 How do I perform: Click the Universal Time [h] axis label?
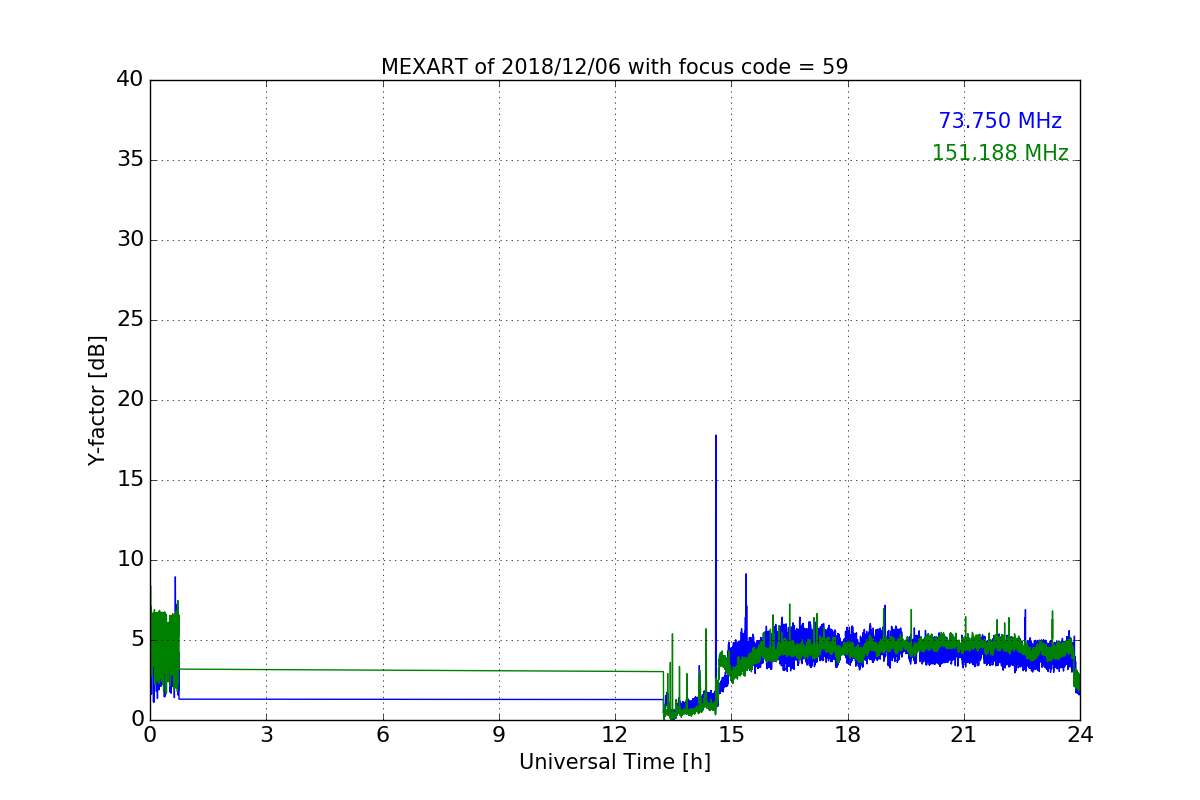614,762
